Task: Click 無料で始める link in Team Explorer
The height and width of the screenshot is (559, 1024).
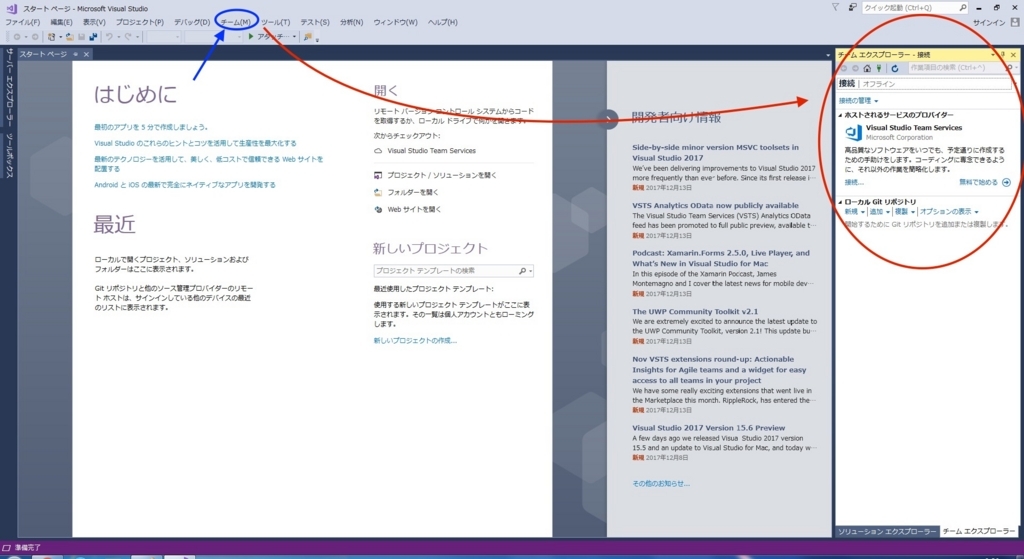Action: (978, 183)
